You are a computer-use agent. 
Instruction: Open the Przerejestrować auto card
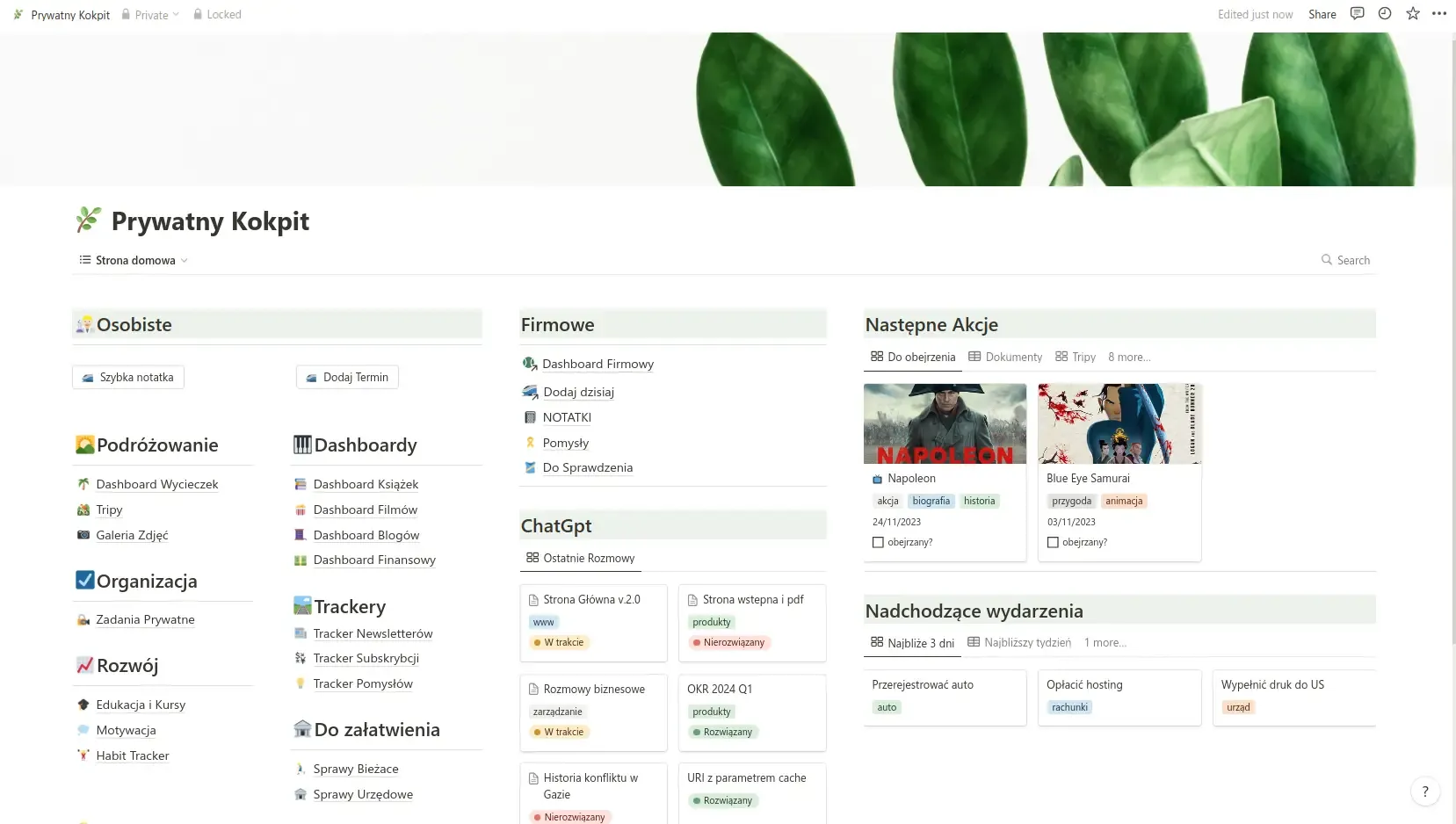[945, 698]
